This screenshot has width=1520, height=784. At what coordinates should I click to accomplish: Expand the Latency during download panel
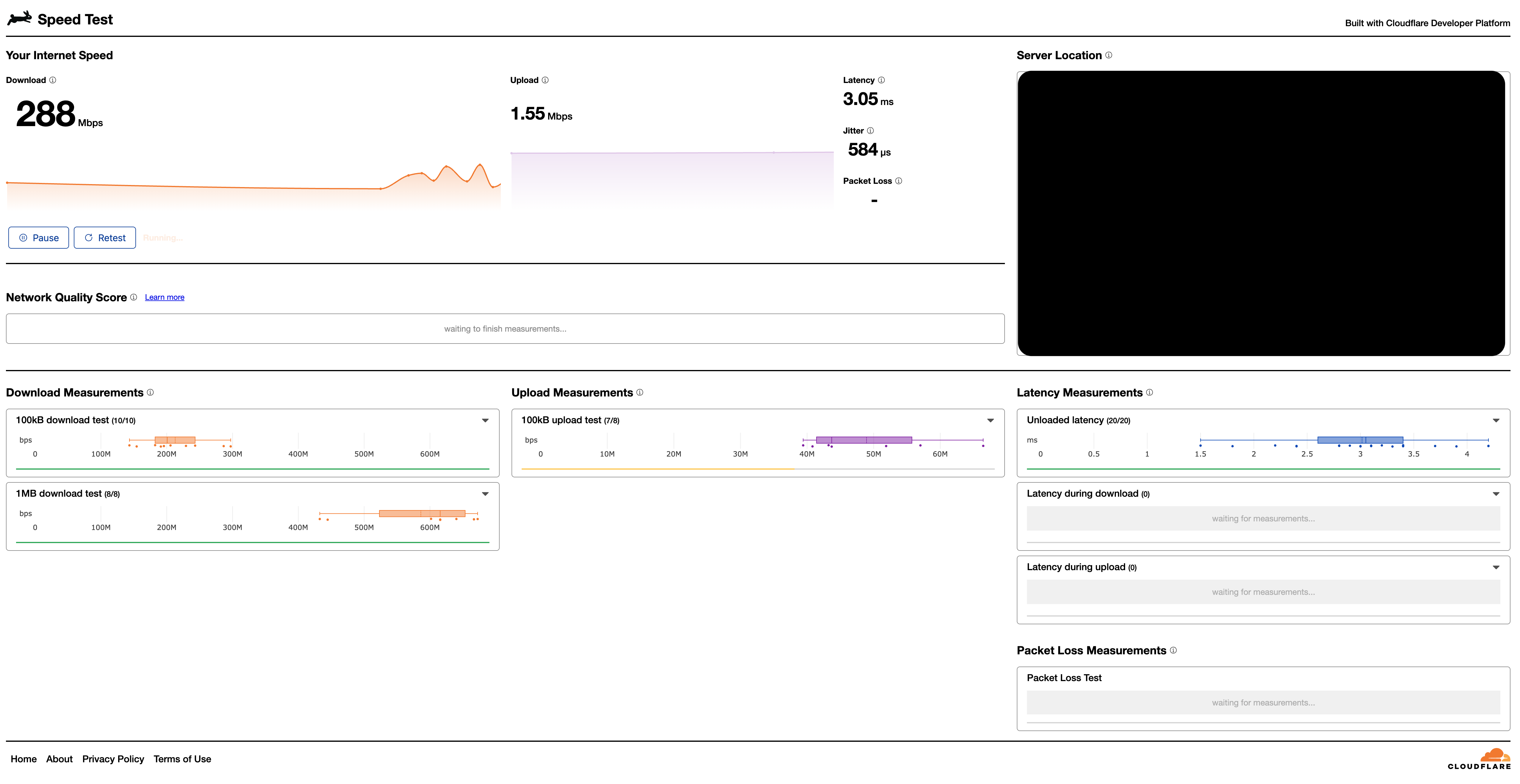[x=1496, y=494]
